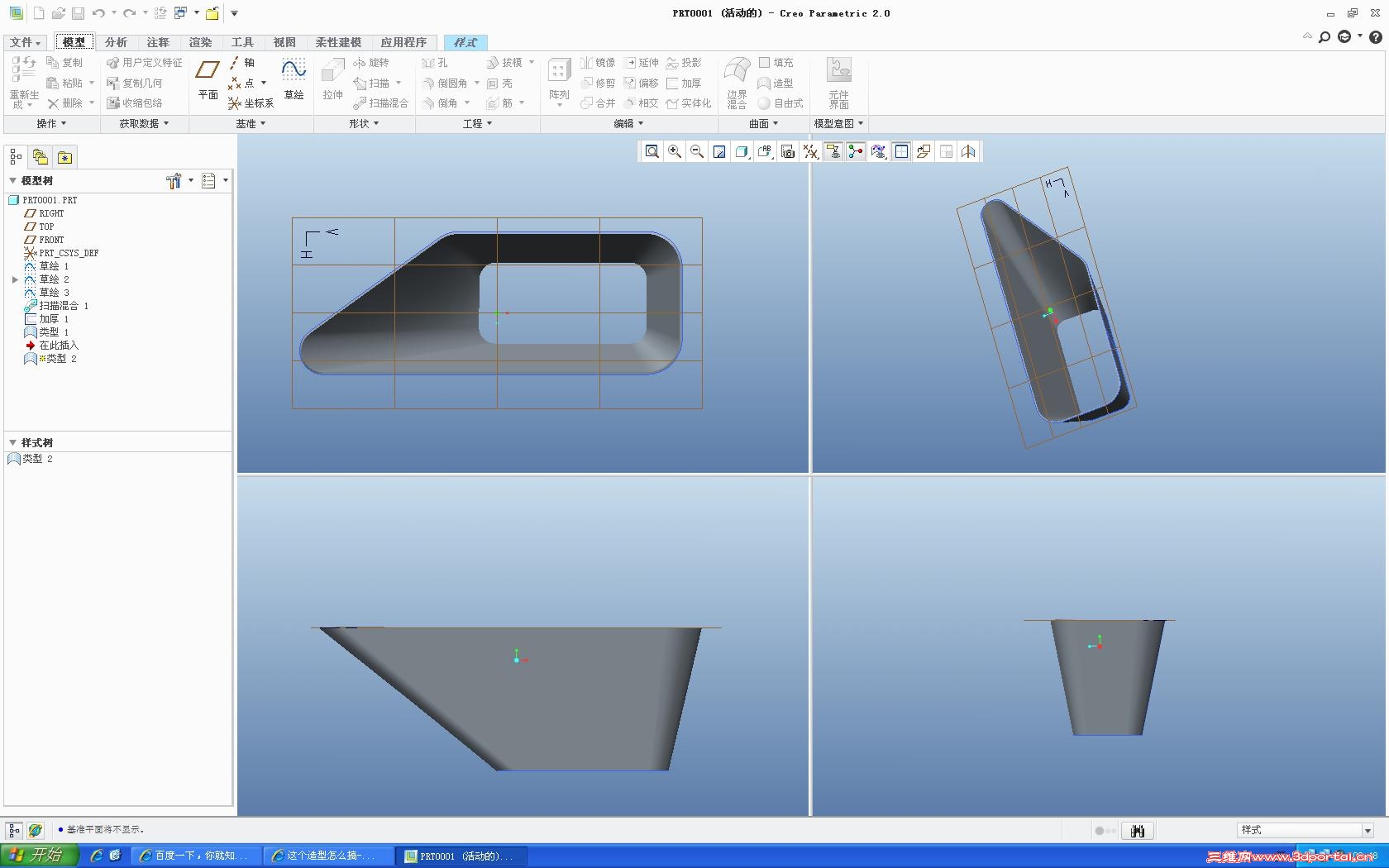This screenshot has height=868, width=1389.
Task: Click the Undo icon
Action: click(98, 13)
